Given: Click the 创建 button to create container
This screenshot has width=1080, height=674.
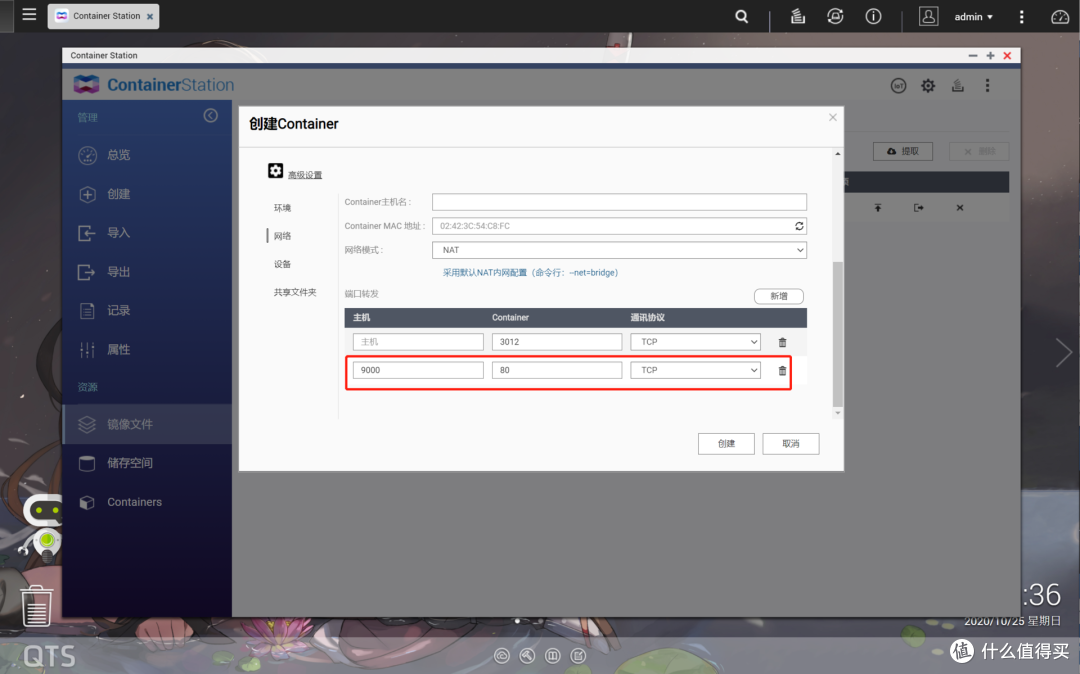Looking at the screenshot, I should tap(726, 443).
